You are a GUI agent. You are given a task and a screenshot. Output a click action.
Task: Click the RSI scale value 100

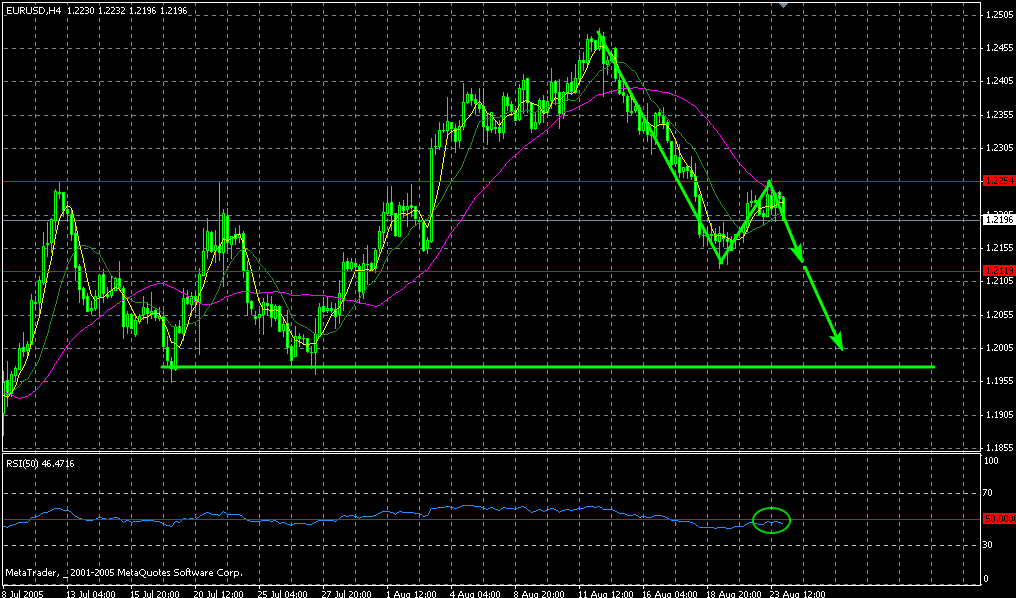click(x=991, y=461)
